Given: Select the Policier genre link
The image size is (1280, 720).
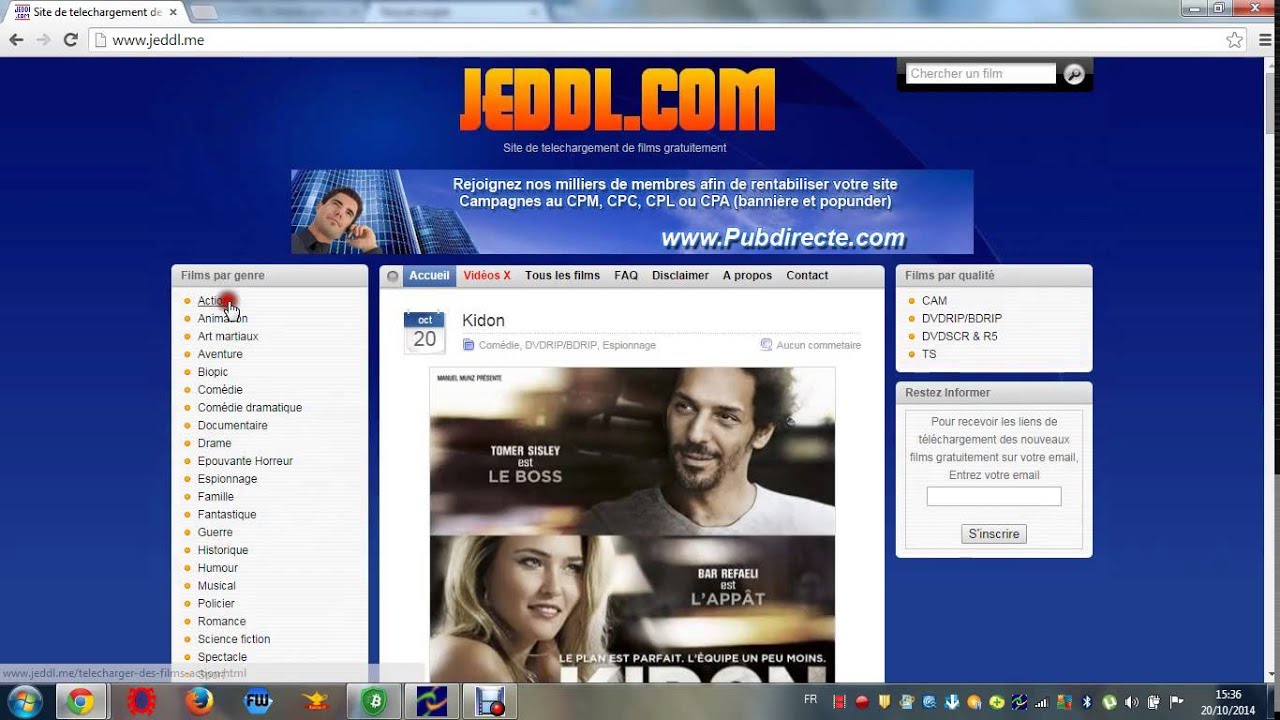Looking at the screenshot, I should (216, 604).
